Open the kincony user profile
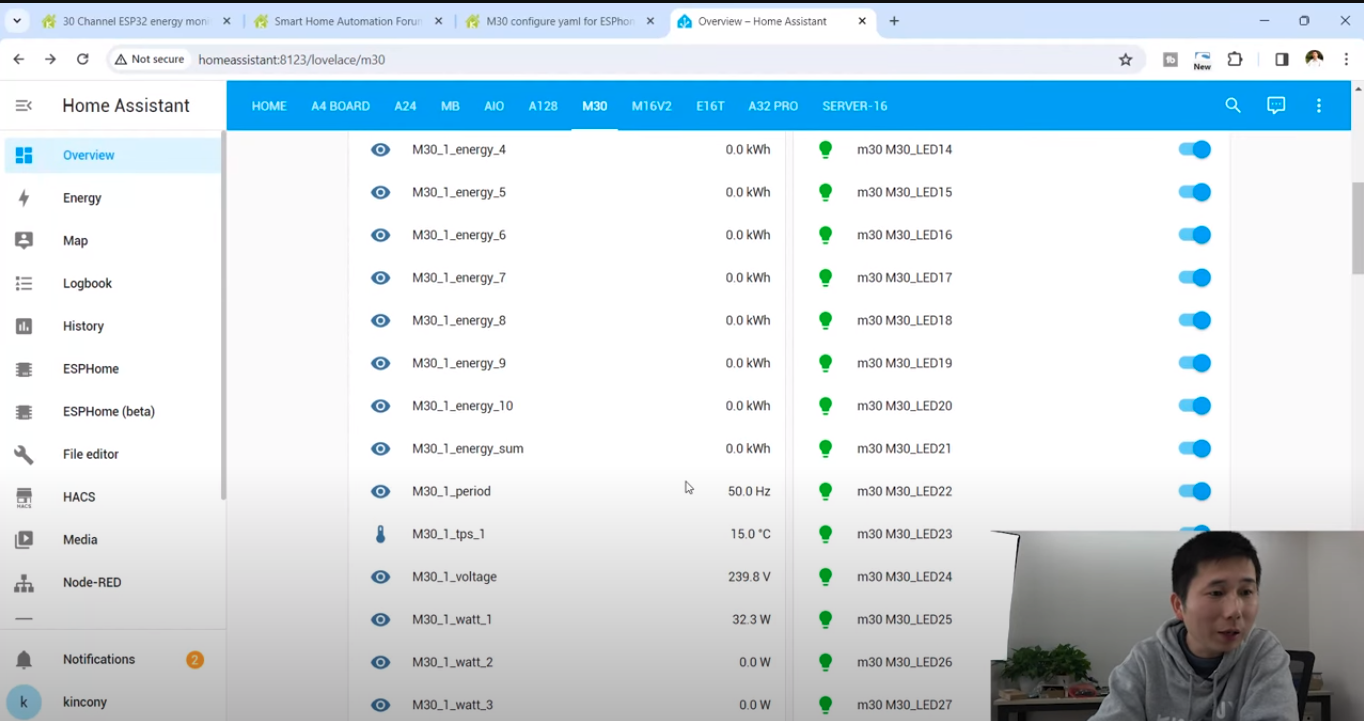Image resolution: width=1364 pixels, height=721 pixels. pyautogui.click(x=85, y=702)
